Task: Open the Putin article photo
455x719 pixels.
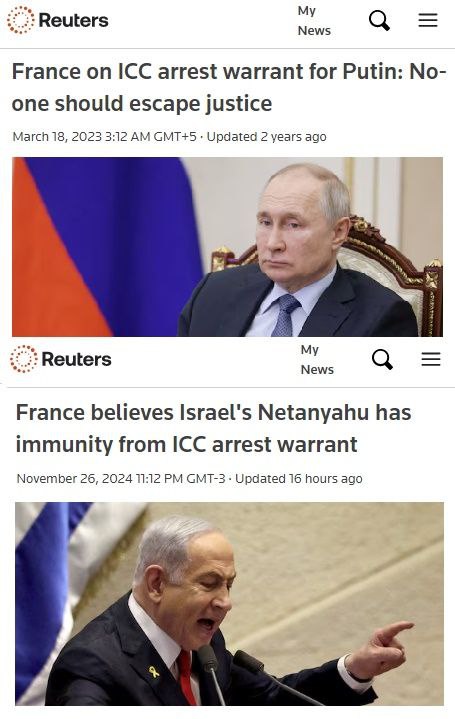Action: [x=228, y=247]
